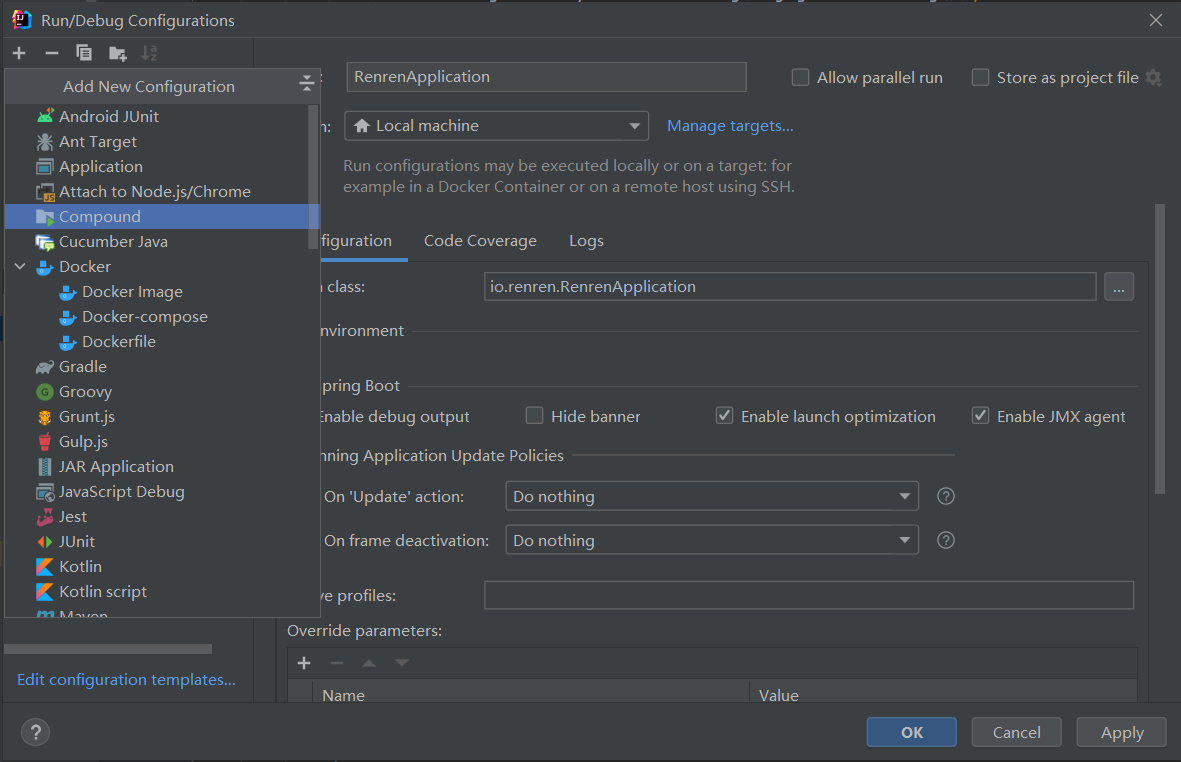Click the collapse icon in Add New Configuration header

point(306,84)
